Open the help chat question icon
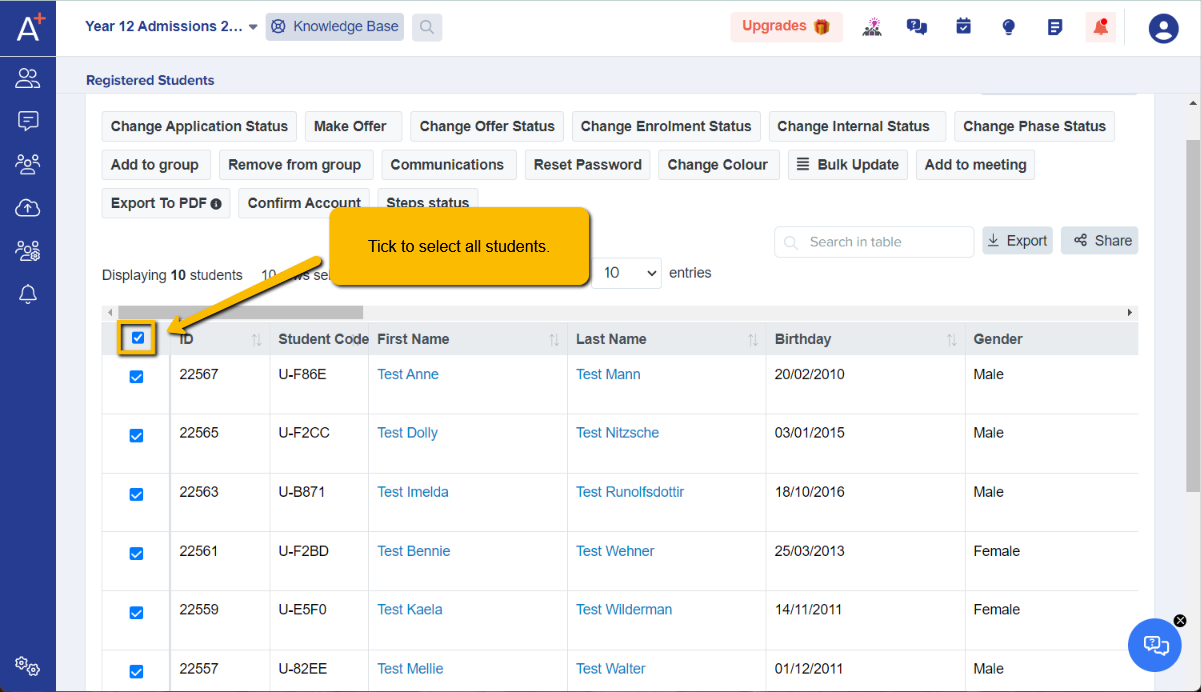The image size is (1201, 692). pos(917,27)
